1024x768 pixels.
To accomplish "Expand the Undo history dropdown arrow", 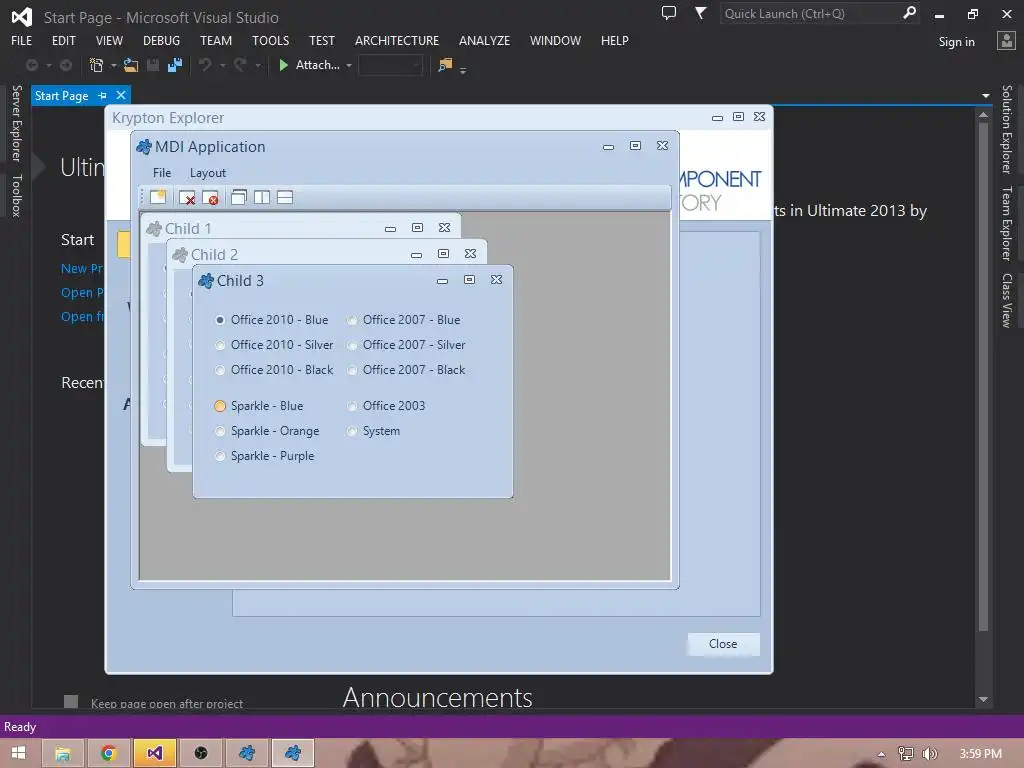I will pos(222,65).
